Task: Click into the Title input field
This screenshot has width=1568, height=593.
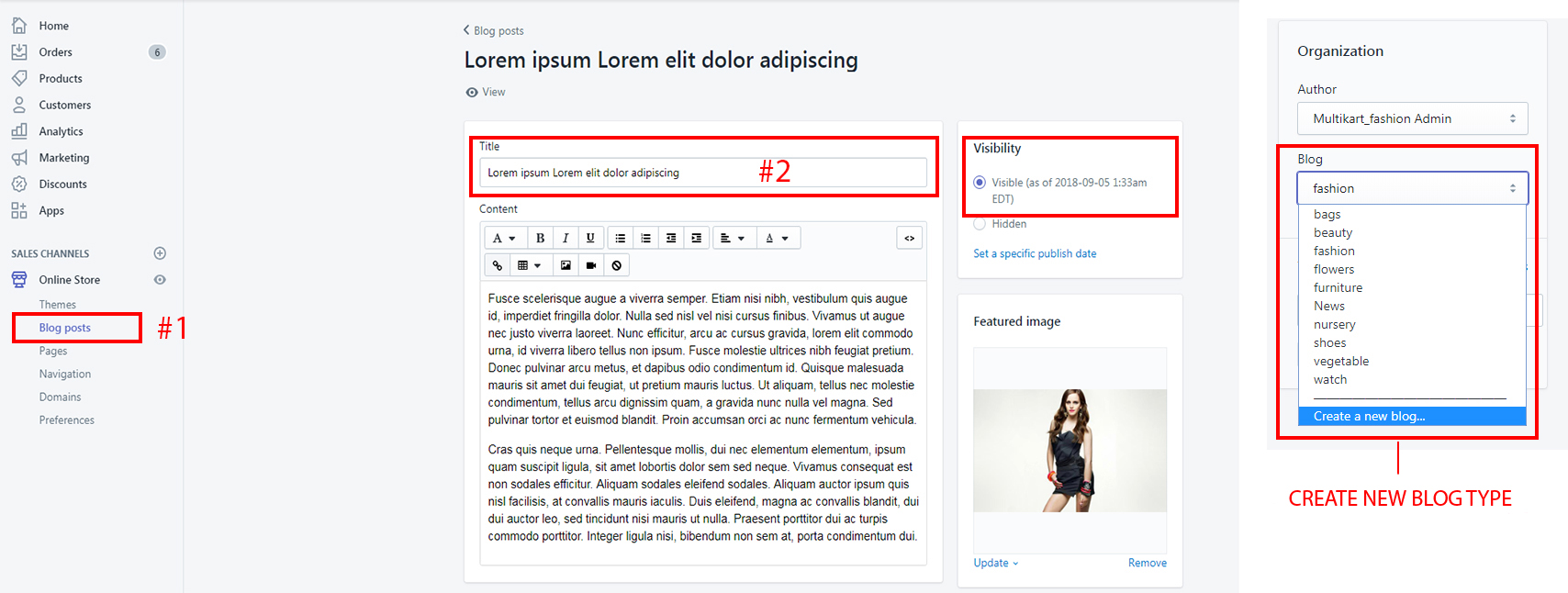Action: [x=702, y=173]
